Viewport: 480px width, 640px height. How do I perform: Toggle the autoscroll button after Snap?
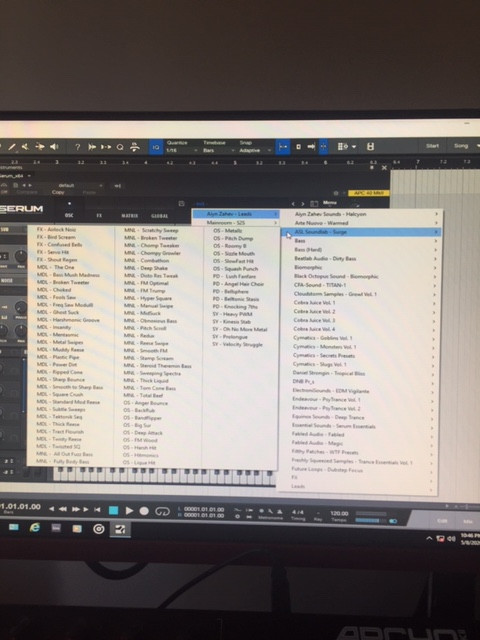[x=283, y=147]
